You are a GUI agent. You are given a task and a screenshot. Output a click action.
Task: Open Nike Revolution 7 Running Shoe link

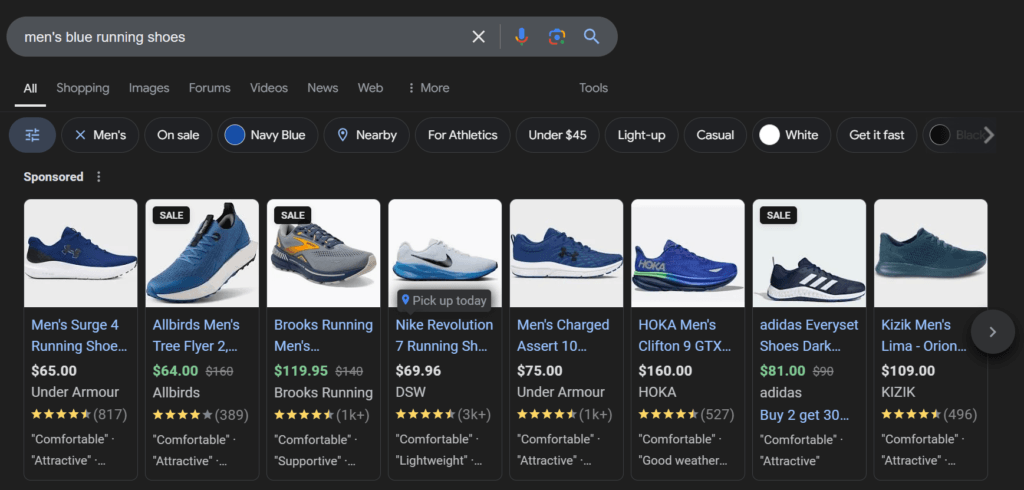click(444, 335)
